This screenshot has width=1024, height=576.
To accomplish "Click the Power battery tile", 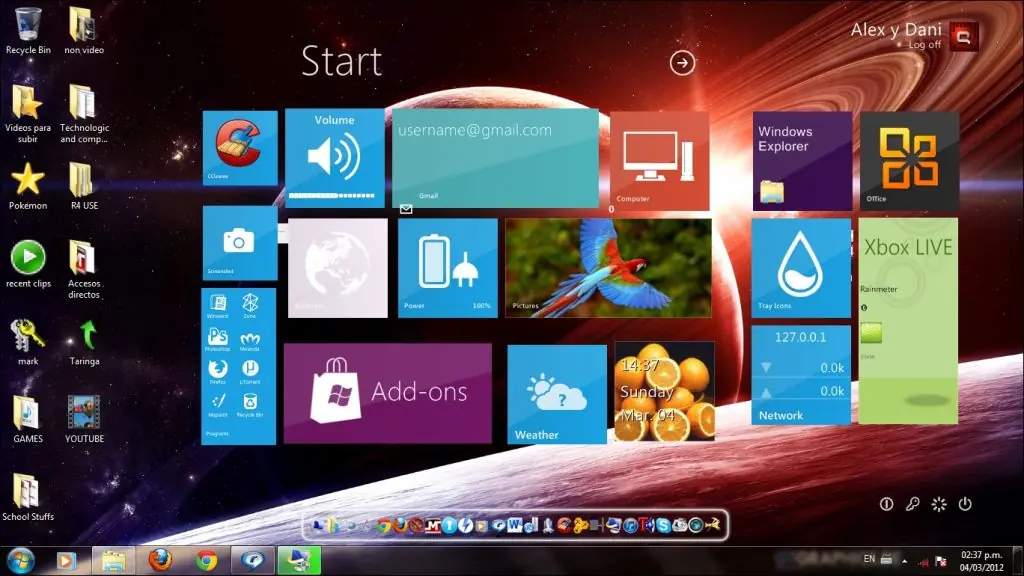I will [x=447, y=268].
